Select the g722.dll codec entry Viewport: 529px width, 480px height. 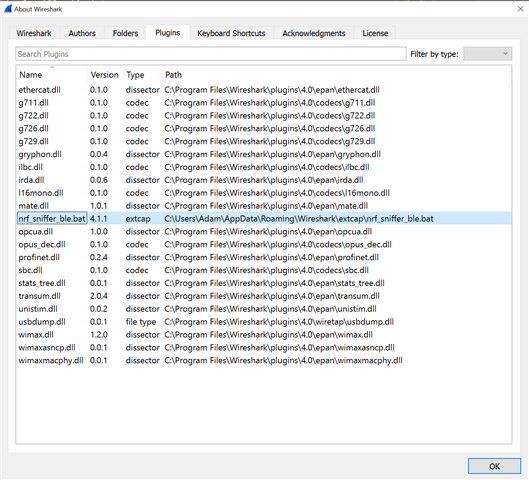pos(264,116)
